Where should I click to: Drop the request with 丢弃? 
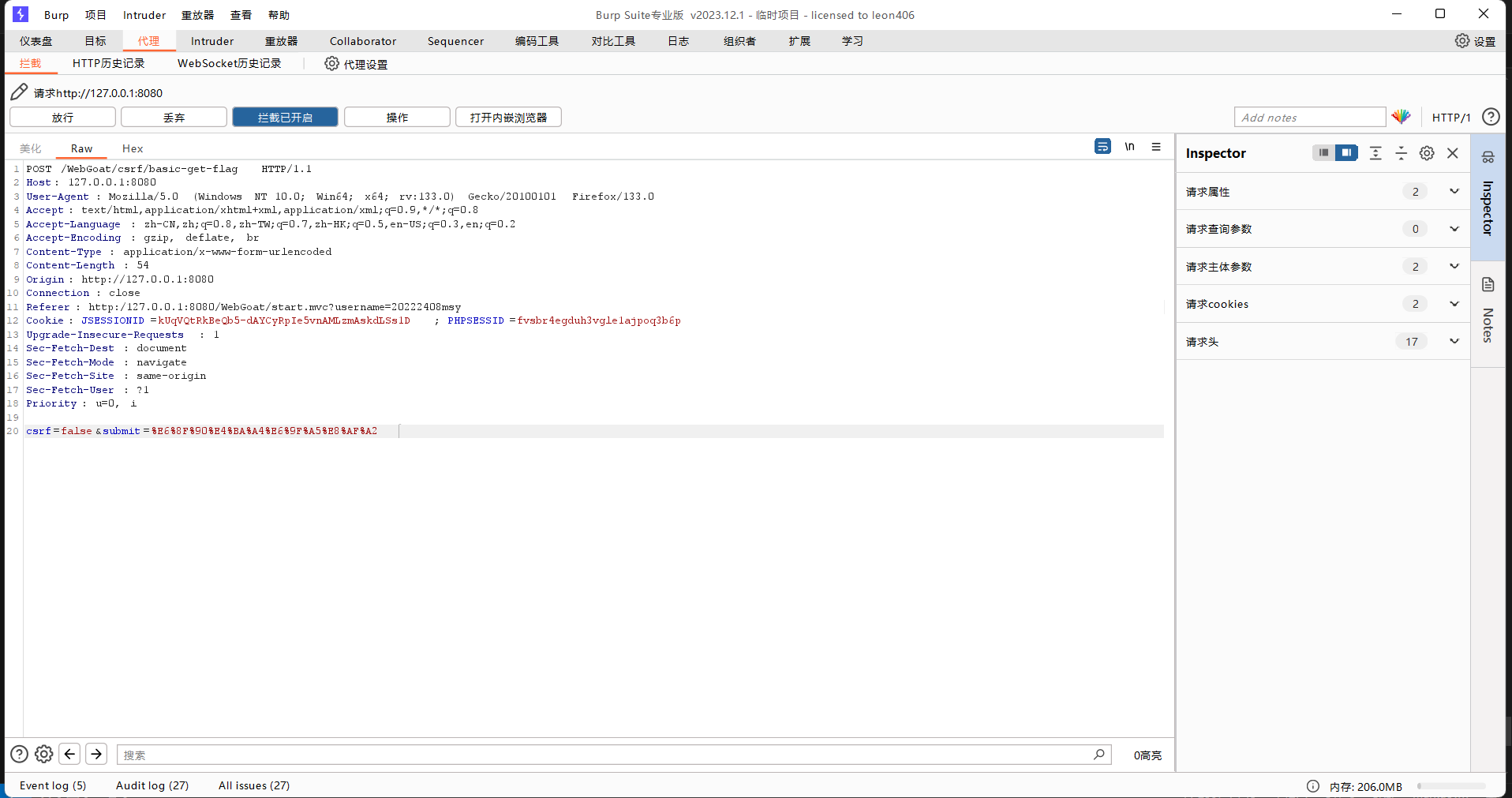click(x=174, y=117)
